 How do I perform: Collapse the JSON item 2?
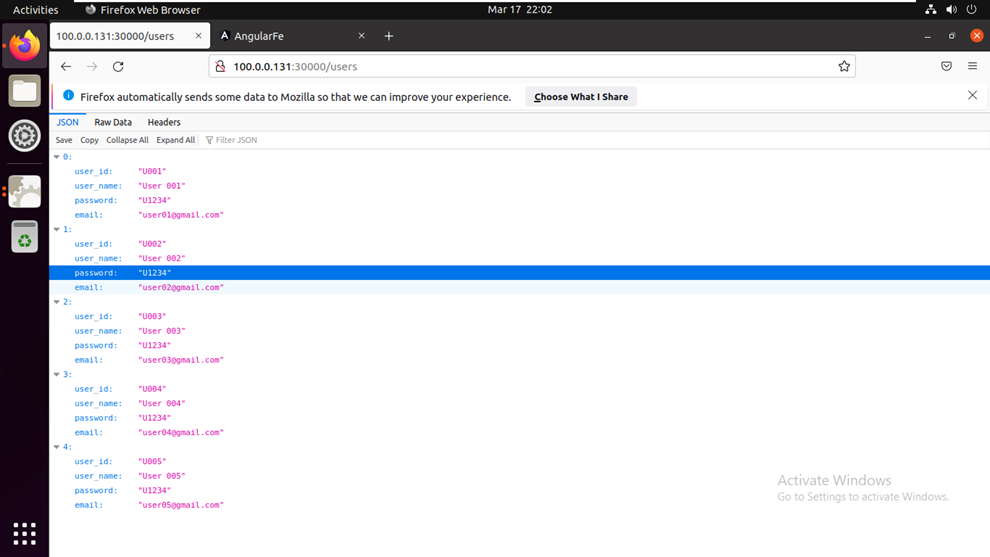[57, 302]
